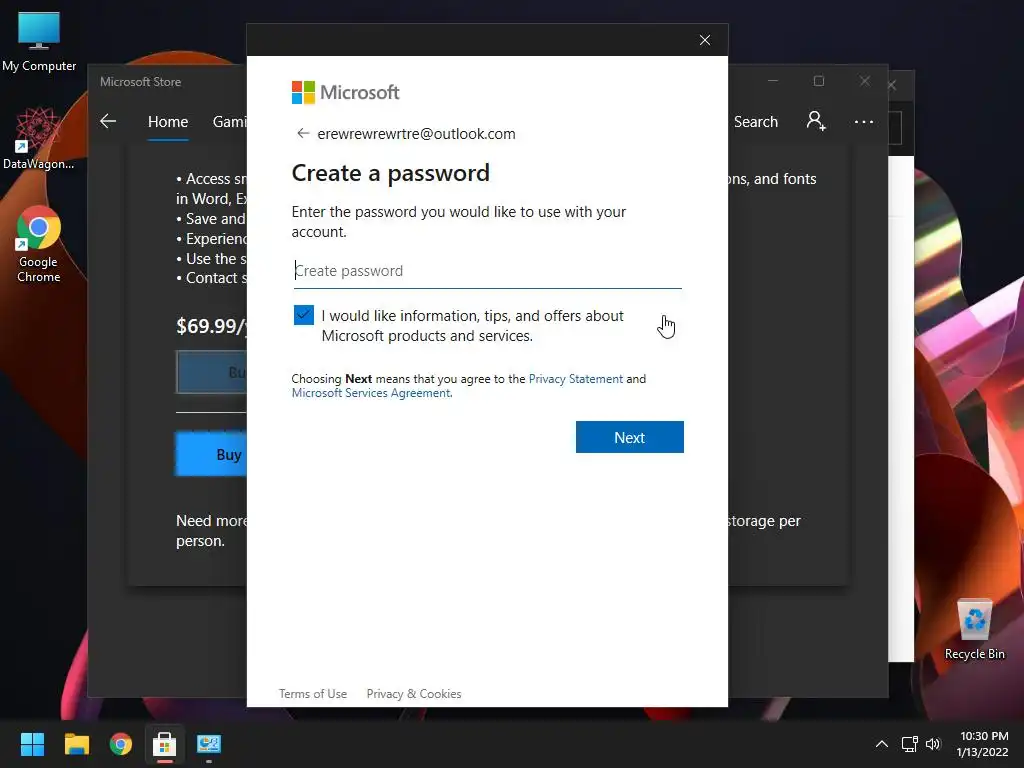
Task: Click the Create a password heading
Action: [391, 173]
